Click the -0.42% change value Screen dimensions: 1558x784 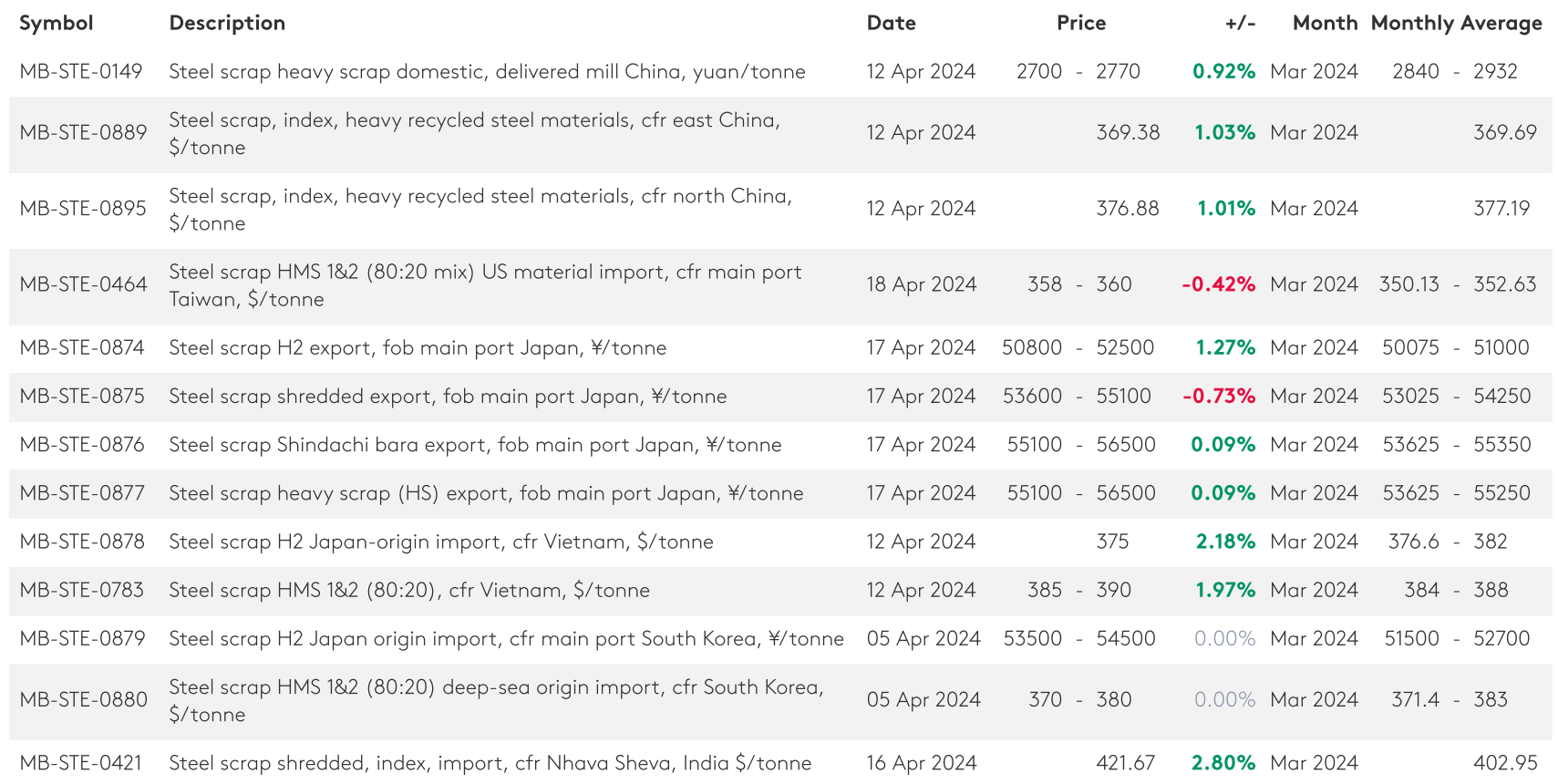coord(1218,284)
